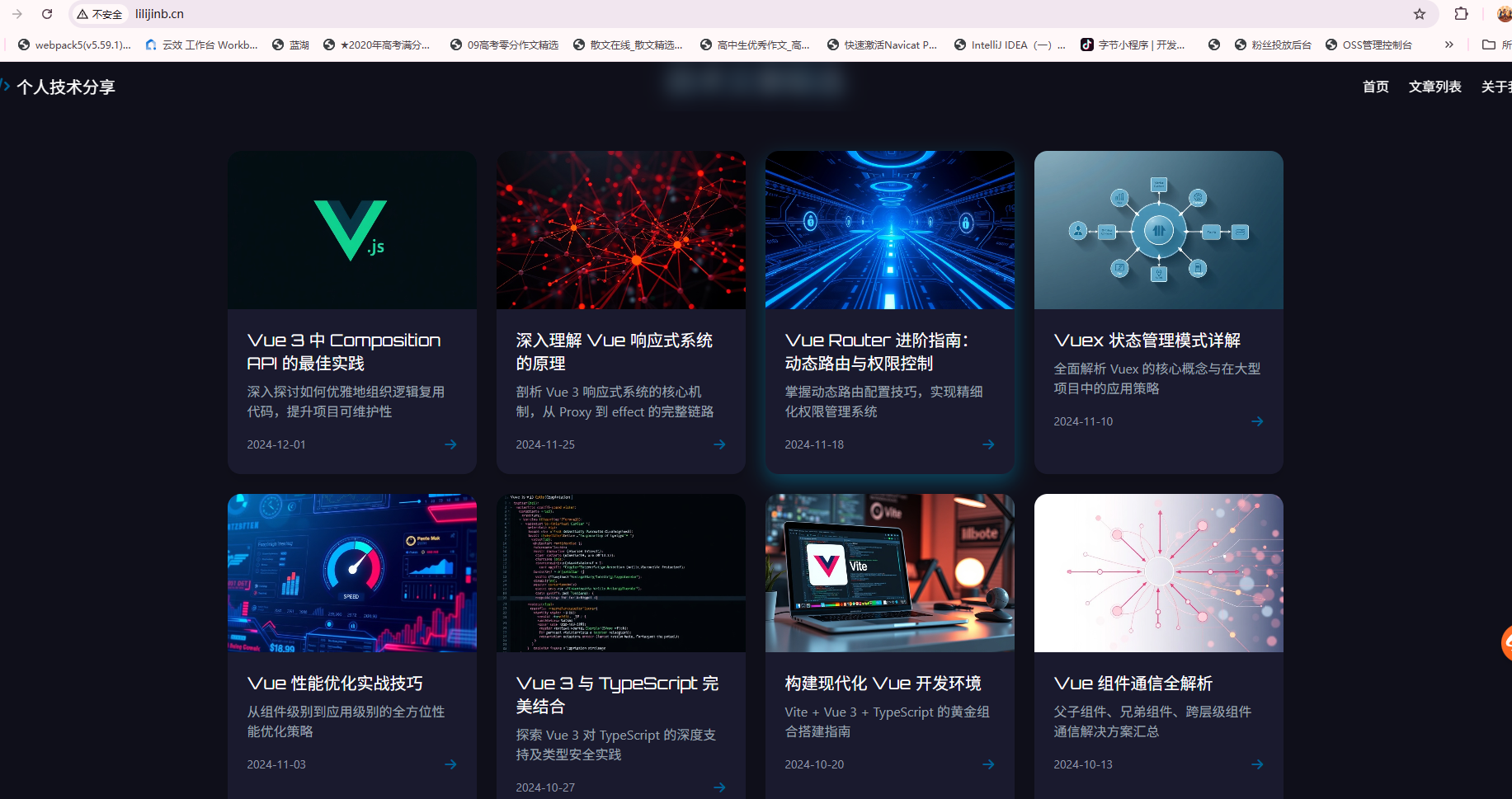Open the blue tunnel thumbnail for Vue Router
The width and height of the screenshot is (1512, 799).
pos(890,230)
